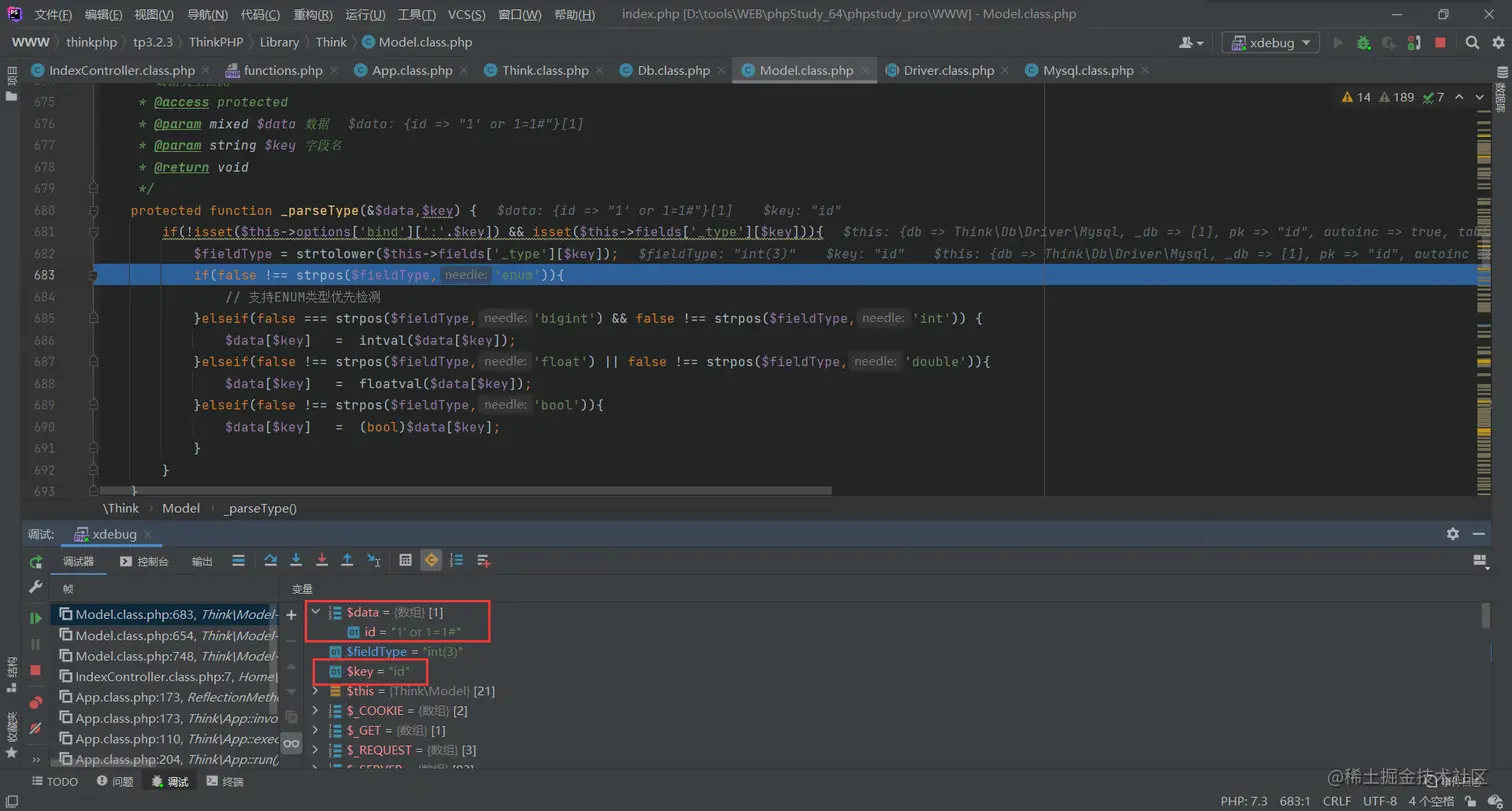Fold the _parseType function at line 680

click(x=93, y=210)
